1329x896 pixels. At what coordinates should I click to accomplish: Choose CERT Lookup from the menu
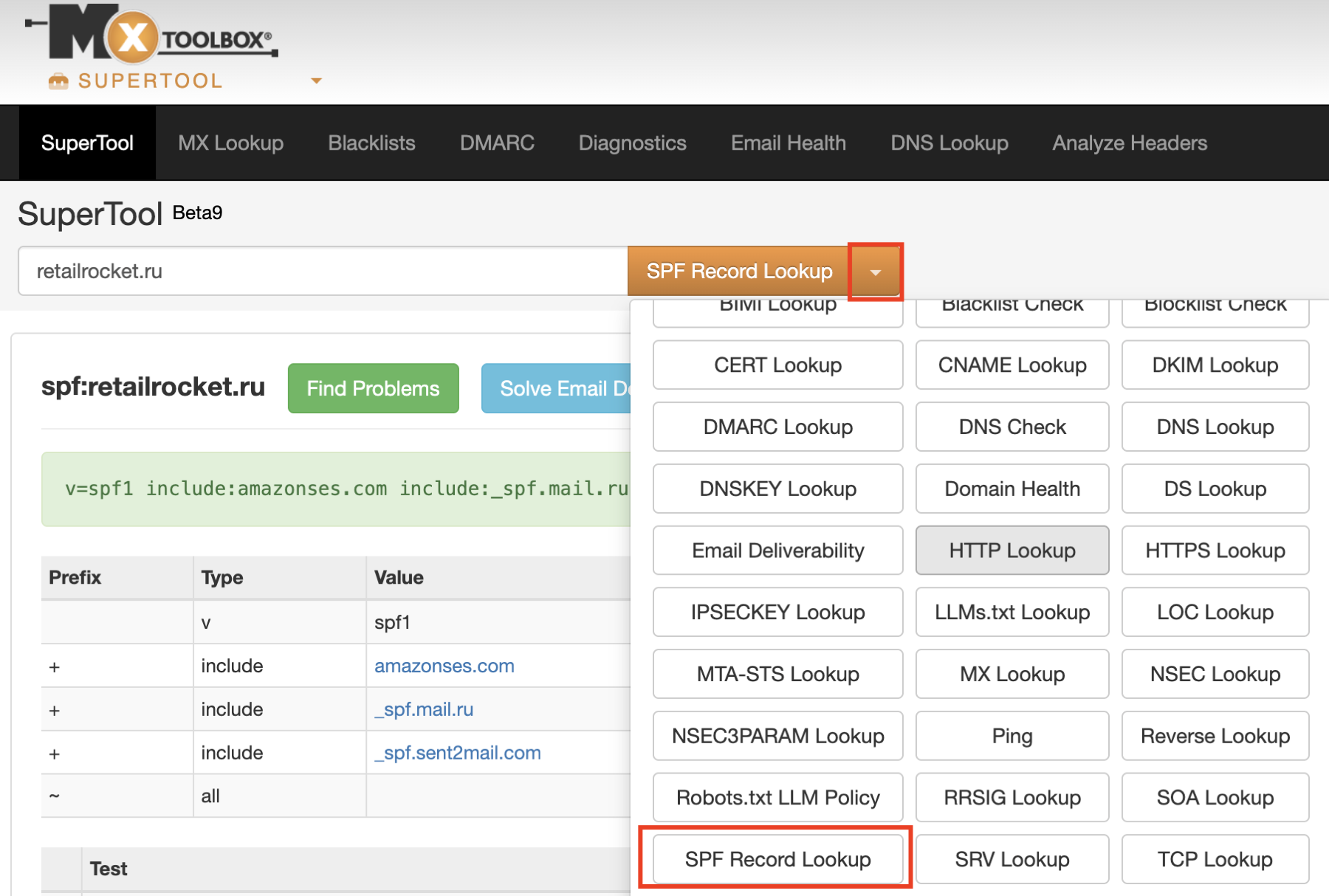pyautogui.click(x=777, y=365)
